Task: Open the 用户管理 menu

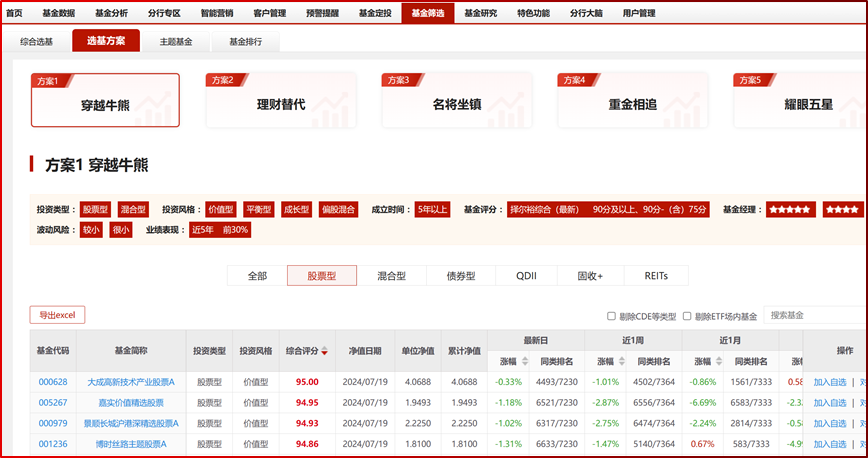Action: [639, 13]
